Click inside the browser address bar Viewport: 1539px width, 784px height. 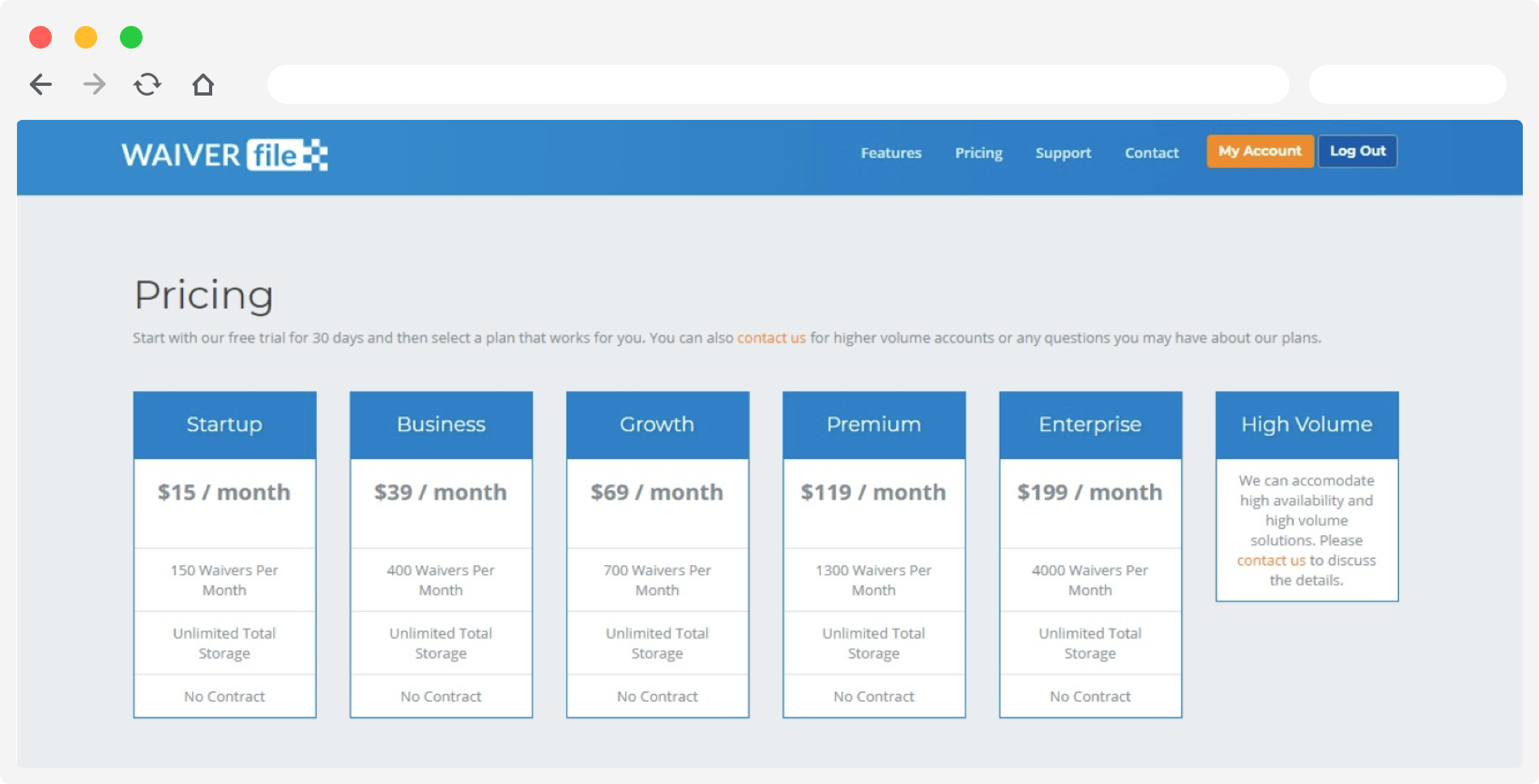pyautogui.click(x=778, y=84)
